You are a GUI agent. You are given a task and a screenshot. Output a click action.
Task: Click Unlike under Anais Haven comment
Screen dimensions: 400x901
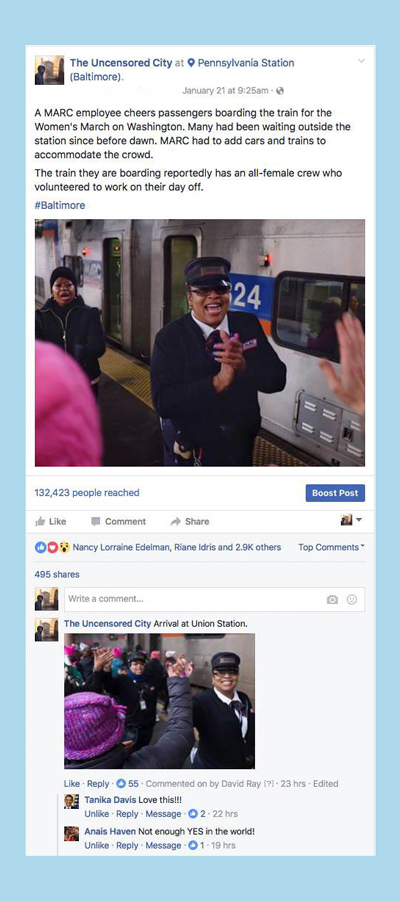(x=97, y=845)
